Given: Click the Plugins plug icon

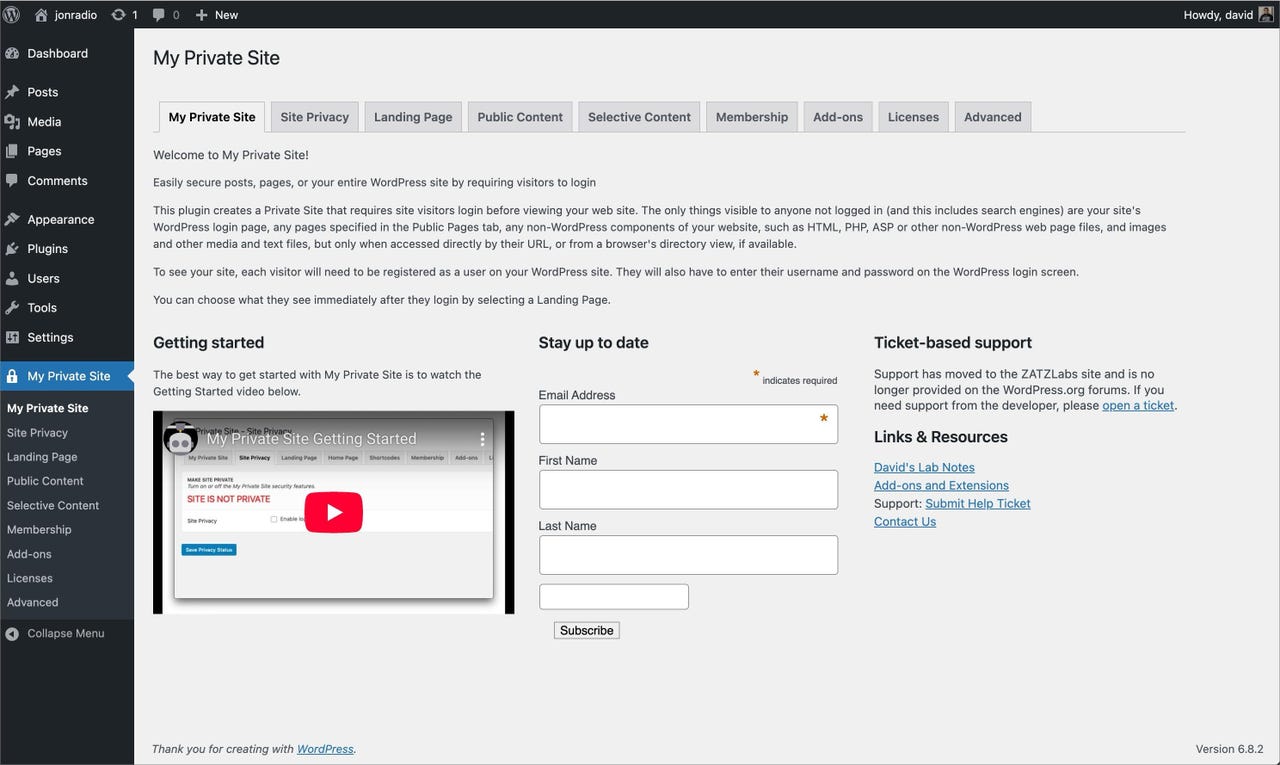Looking at the screenshot, I should (x=12, y=249).
